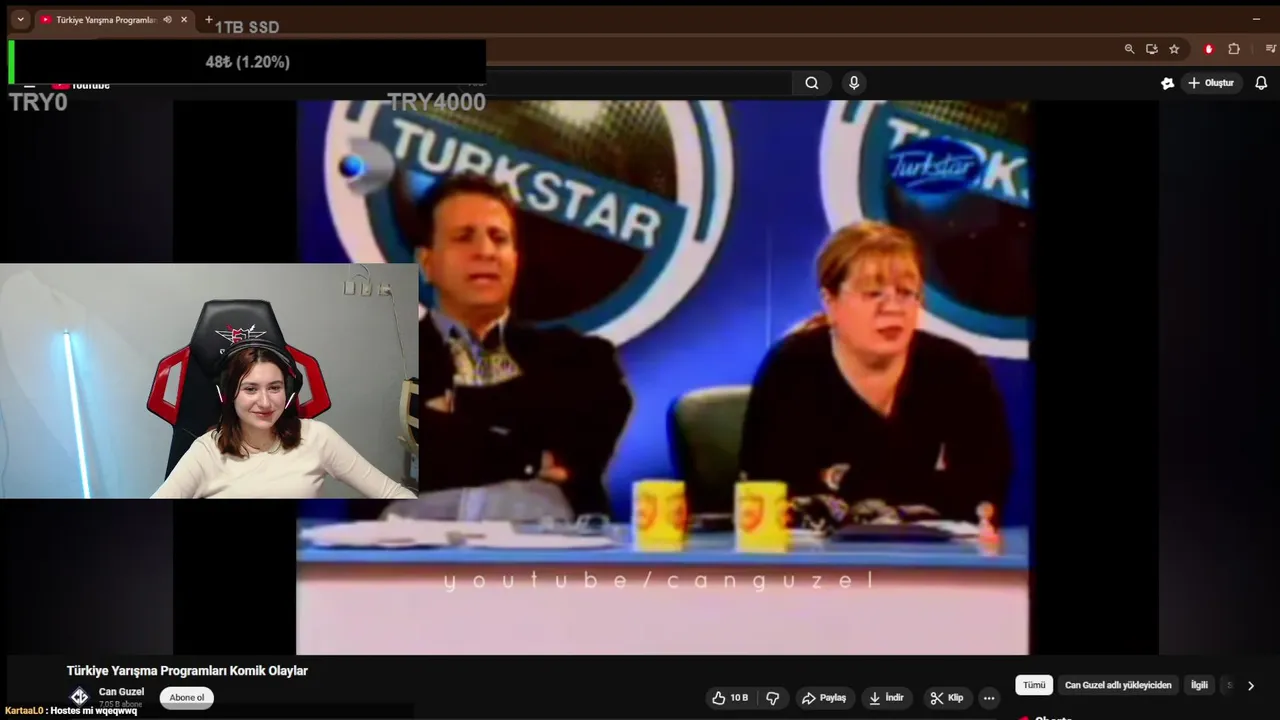Click the Oluştur create button
The width and height of the screenshot is (1280, 720).
pos(1211,83)
